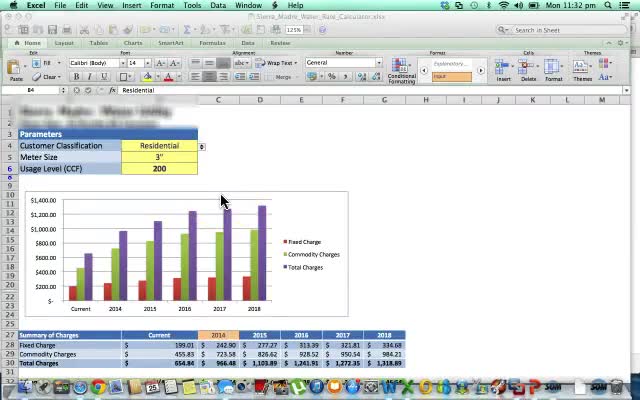Click the AutoSum sigma icon

tap(187, 30)
